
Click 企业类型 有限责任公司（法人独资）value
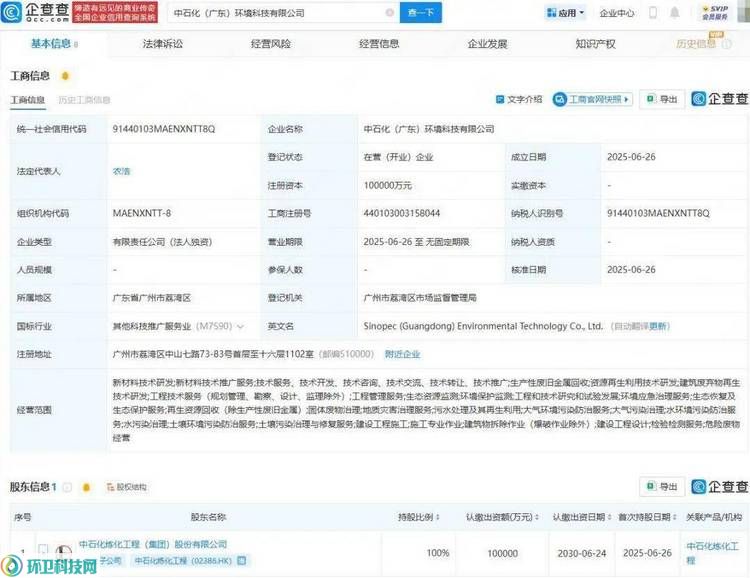click(162, 242)
